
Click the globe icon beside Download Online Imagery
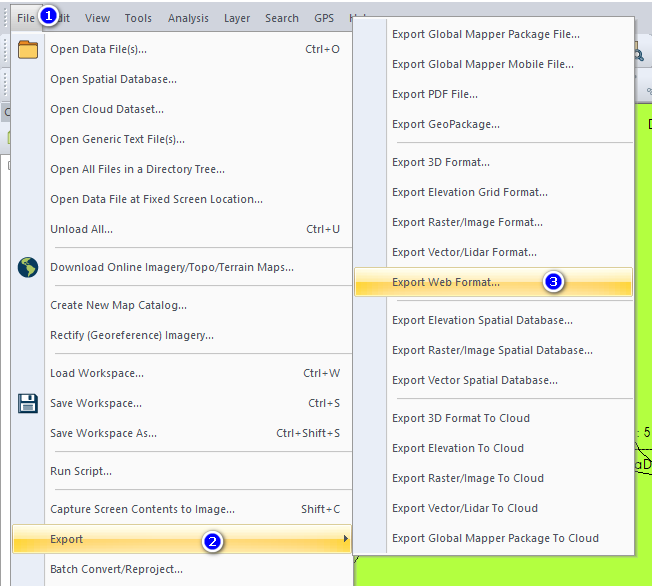click(x=28, y=267)
